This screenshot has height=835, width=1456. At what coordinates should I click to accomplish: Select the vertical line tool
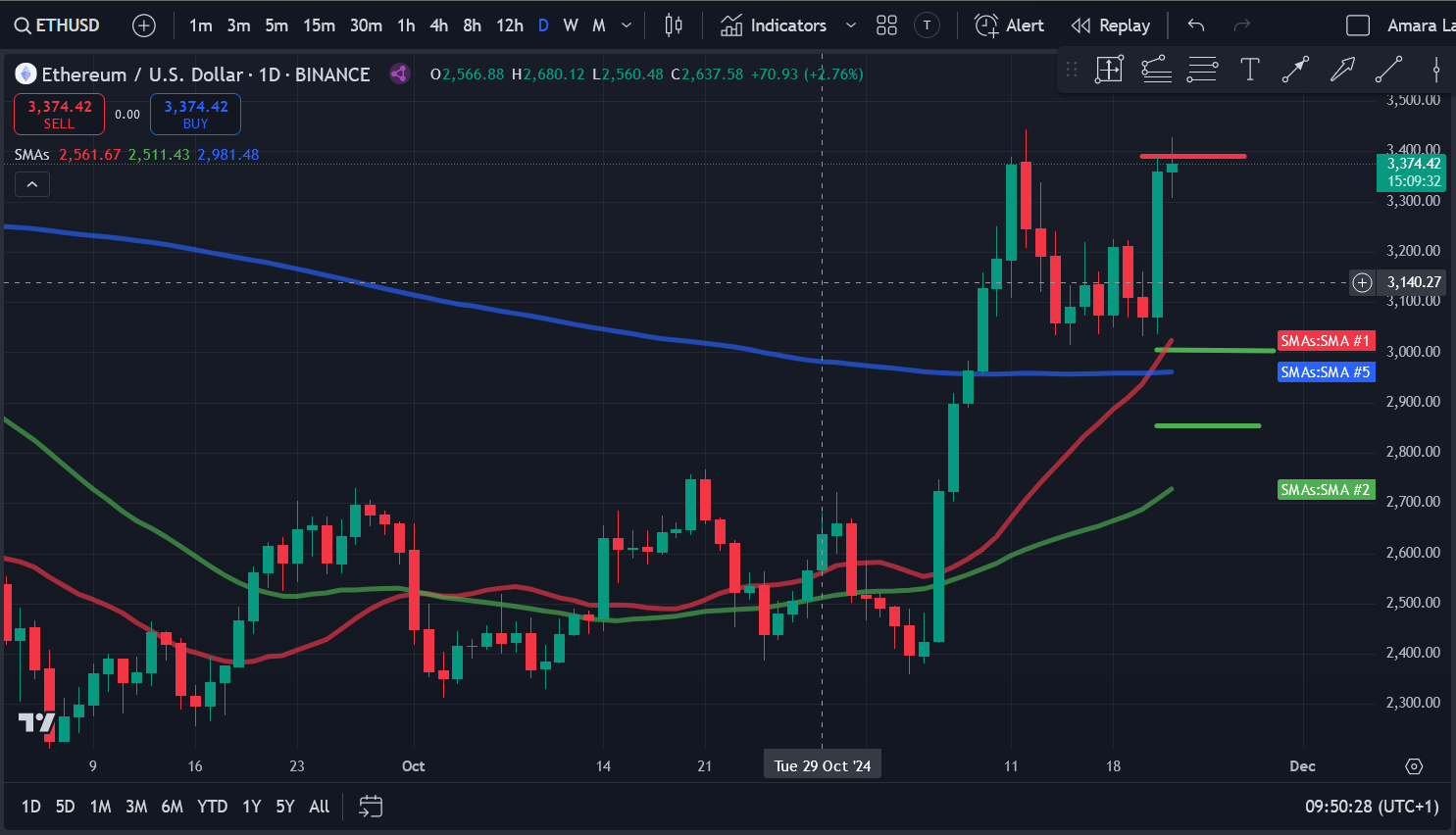(1435, 70)
